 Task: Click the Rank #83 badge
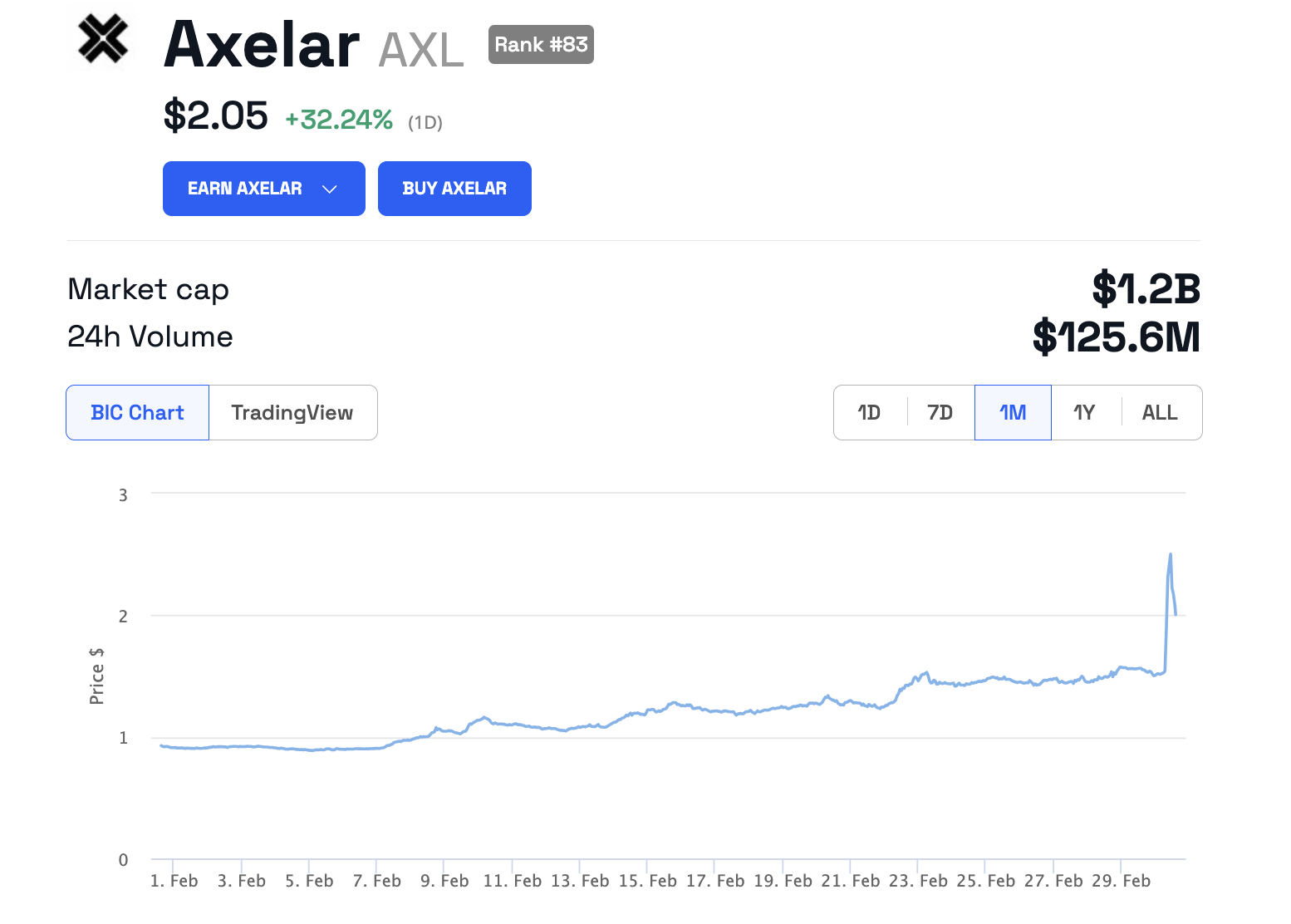(541, 45)
